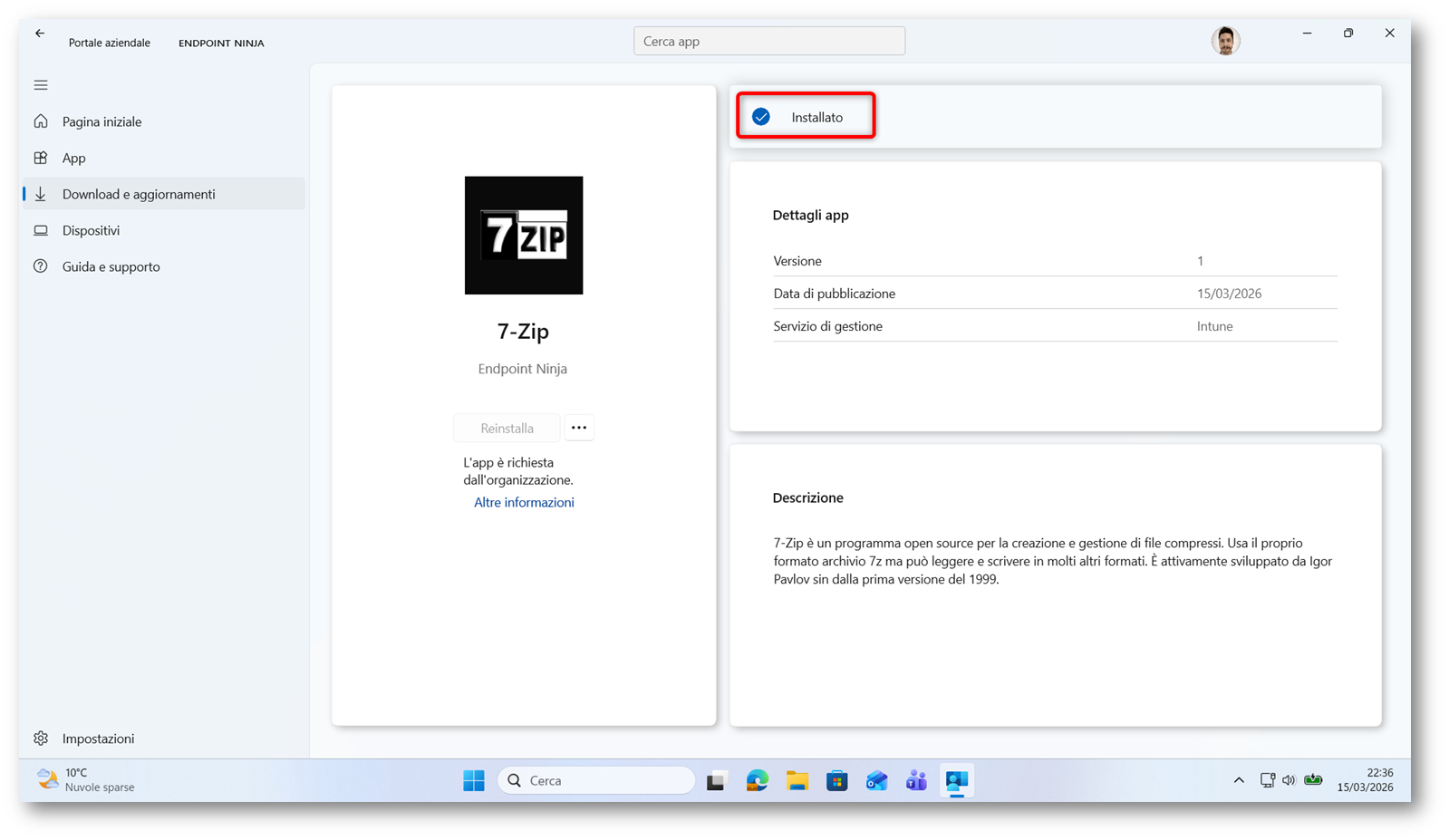Open the three-dots more options button
This screenshot has width=1449, height=840.
click(x=579, y=428)
